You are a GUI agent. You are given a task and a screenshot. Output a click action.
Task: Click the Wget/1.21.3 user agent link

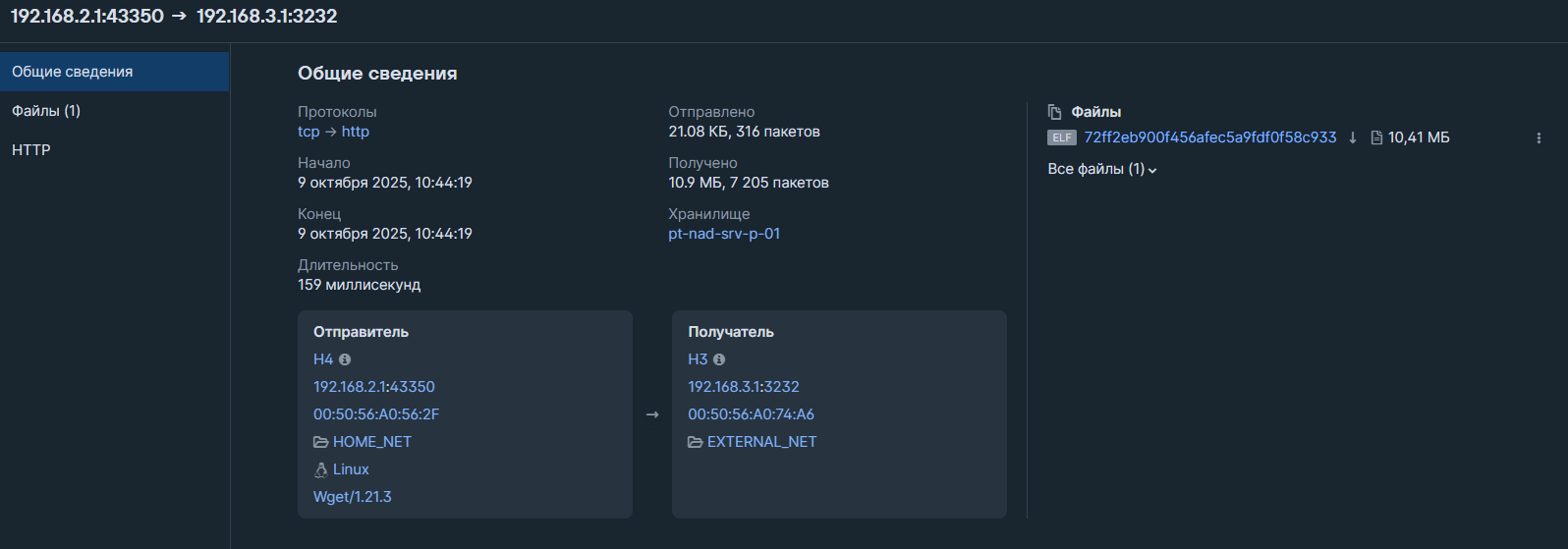pyautogui.click(x=353, y=497)
